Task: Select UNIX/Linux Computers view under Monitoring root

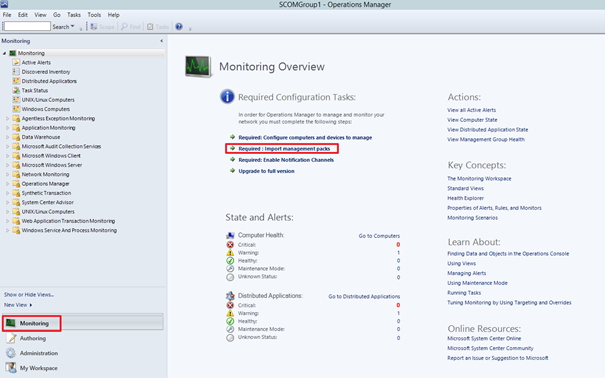Action: [x=48, y=100]
